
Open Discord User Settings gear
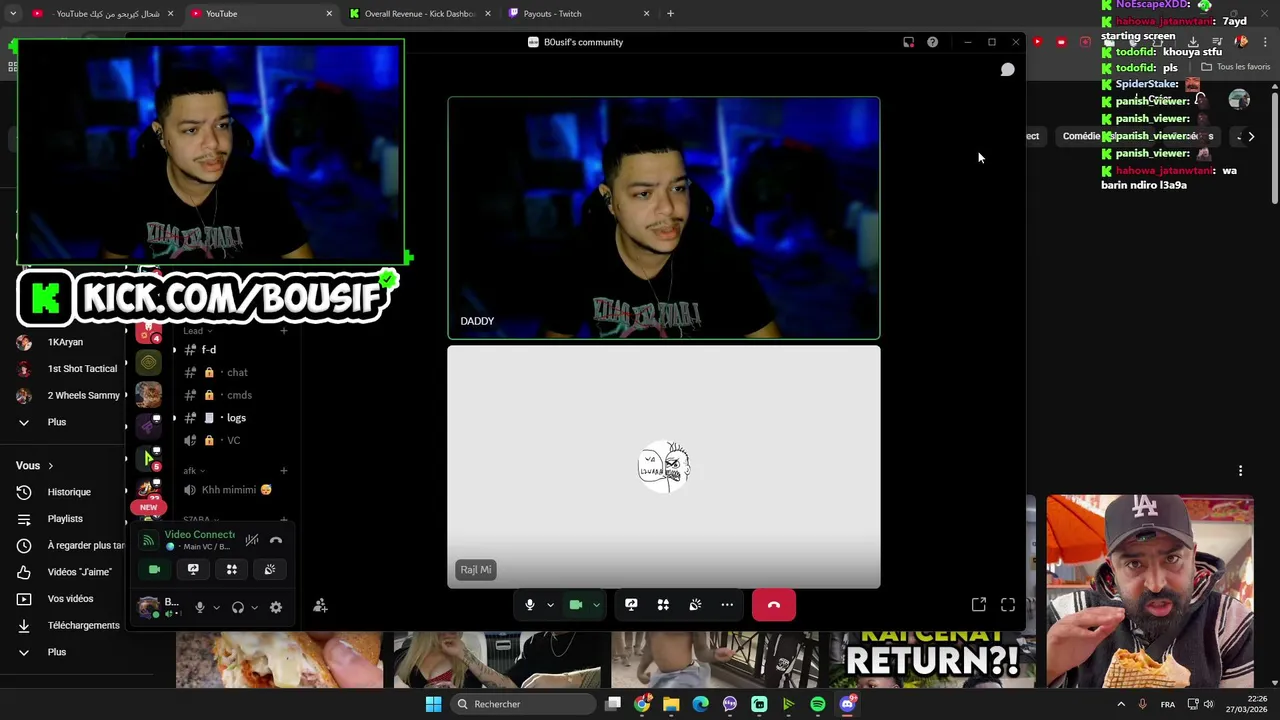coord(276,607)
